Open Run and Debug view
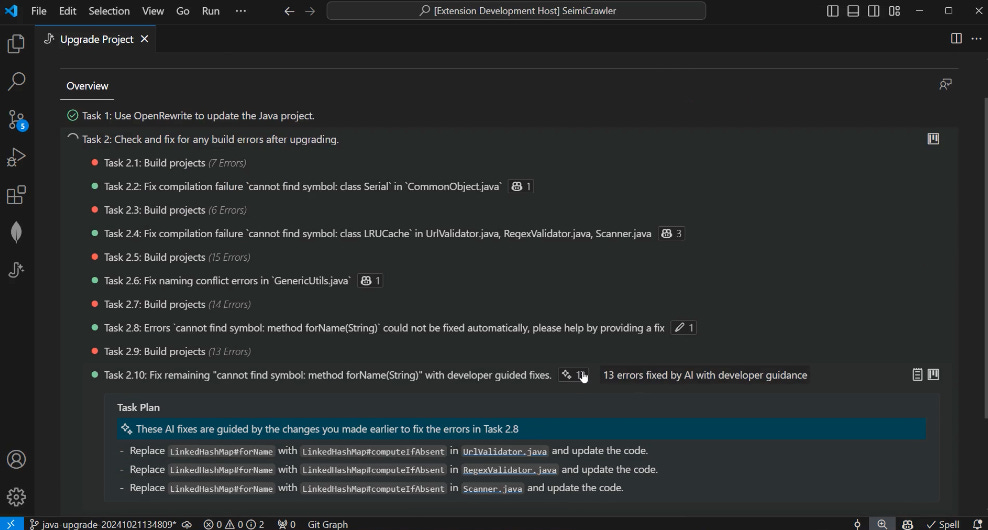The width and height of the screenshot is (988, 530). (x=16, y=157)
